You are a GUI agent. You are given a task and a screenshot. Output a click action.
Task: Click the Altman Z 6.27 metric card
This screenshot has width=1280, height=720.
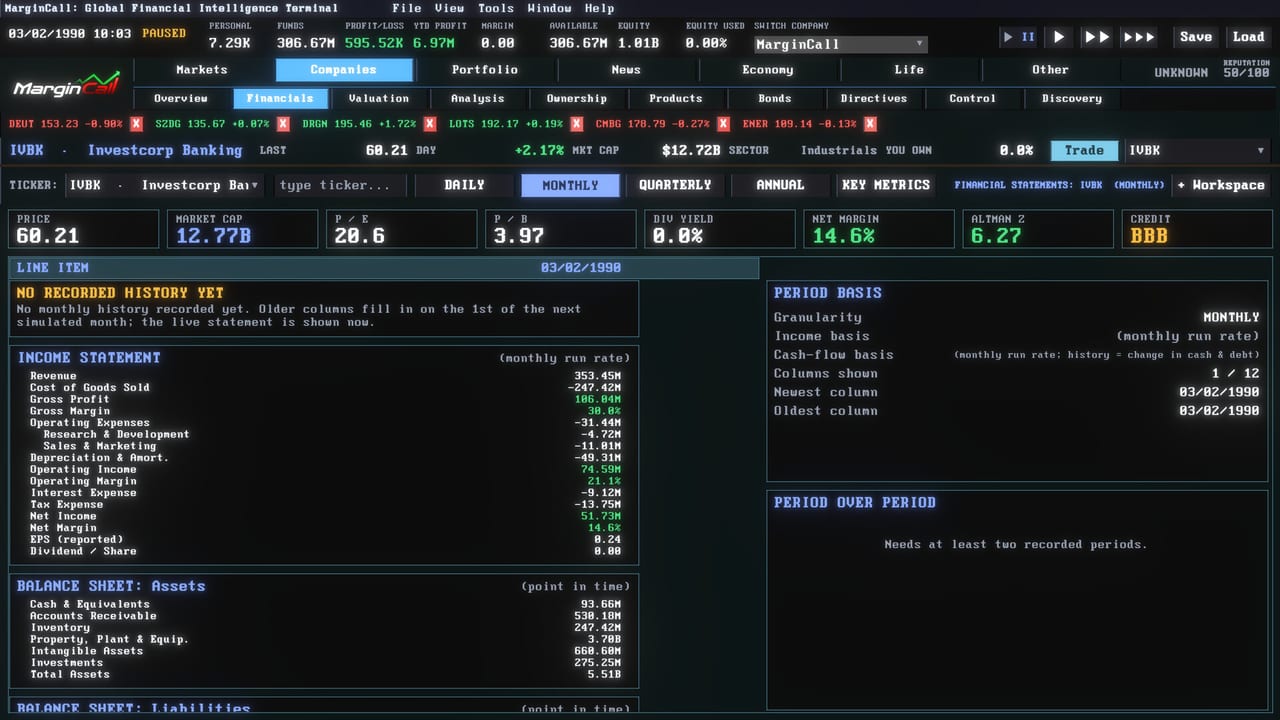pos(1038,229)
